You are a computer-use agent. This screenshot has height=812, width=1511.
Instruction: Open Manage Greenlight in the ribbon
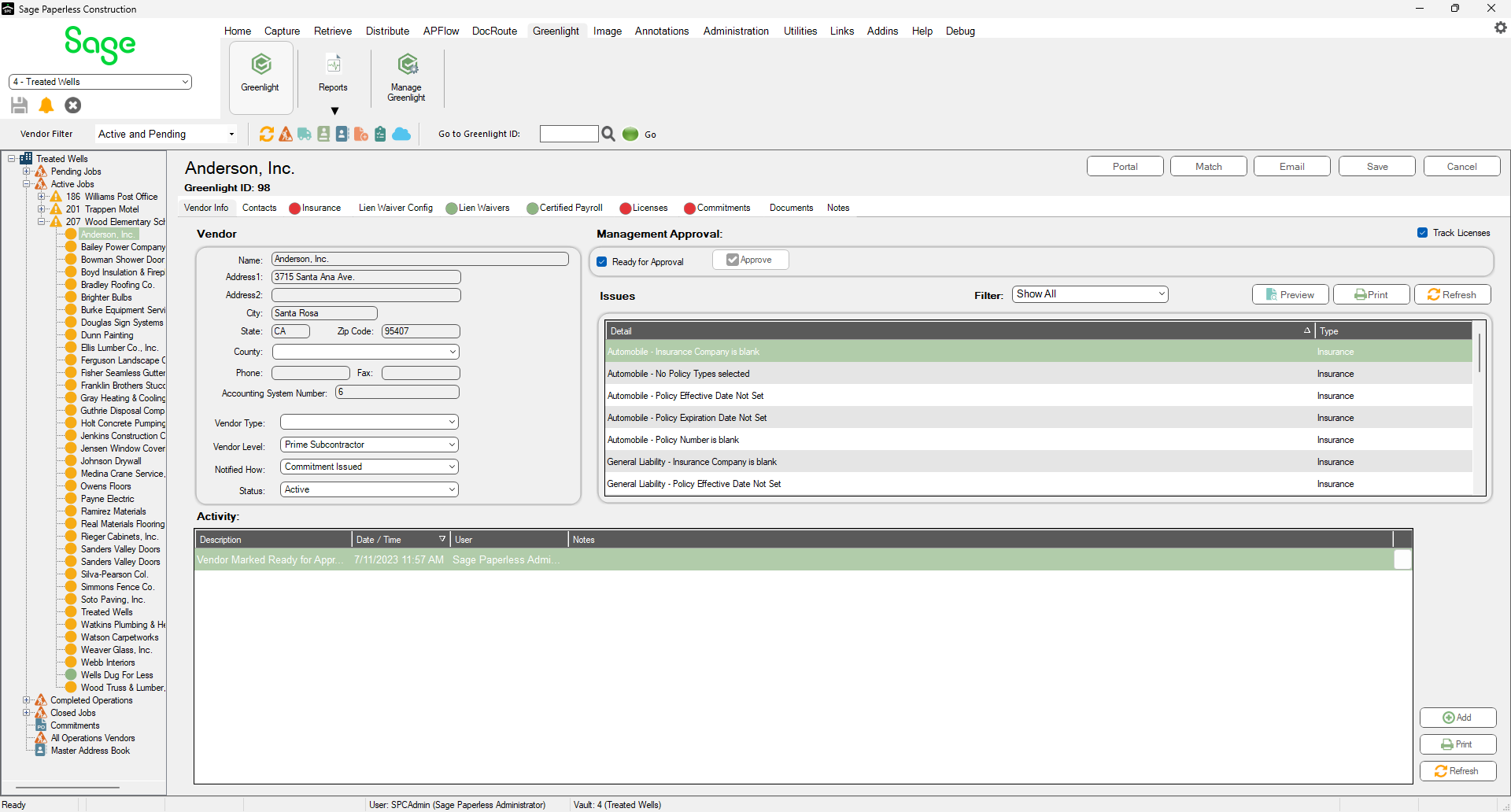pyautogui.click(x=406, y=76)
